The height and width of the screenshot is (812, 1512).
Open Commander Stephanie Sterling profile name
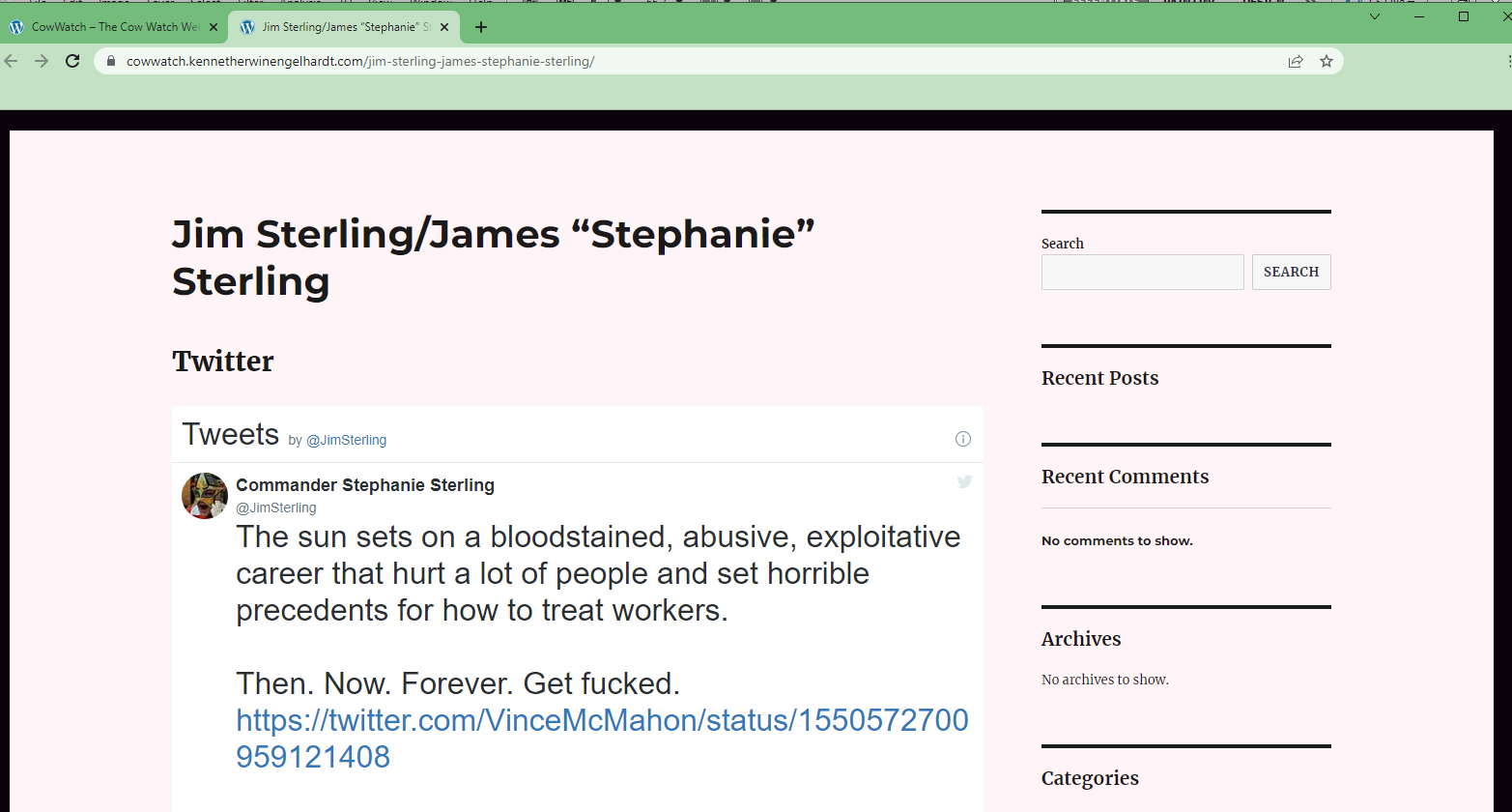tap(365, 485)
